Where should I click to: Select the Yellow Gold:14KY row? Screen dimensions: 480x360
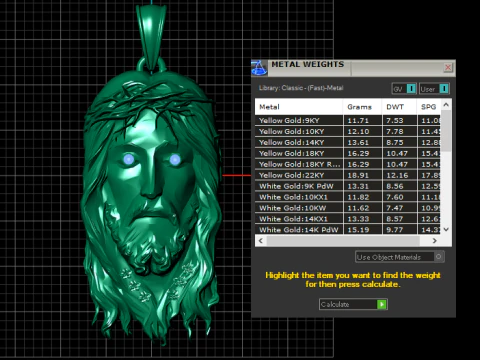point(348,142)
